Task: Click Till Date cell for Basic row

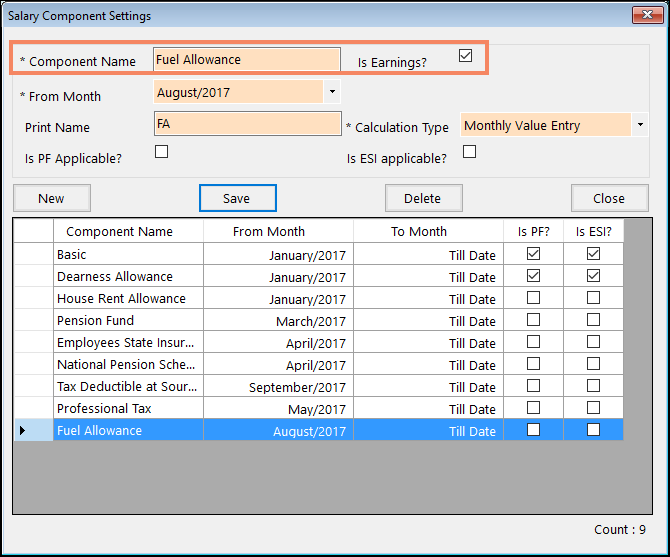Action: click(x=428, y=254)
